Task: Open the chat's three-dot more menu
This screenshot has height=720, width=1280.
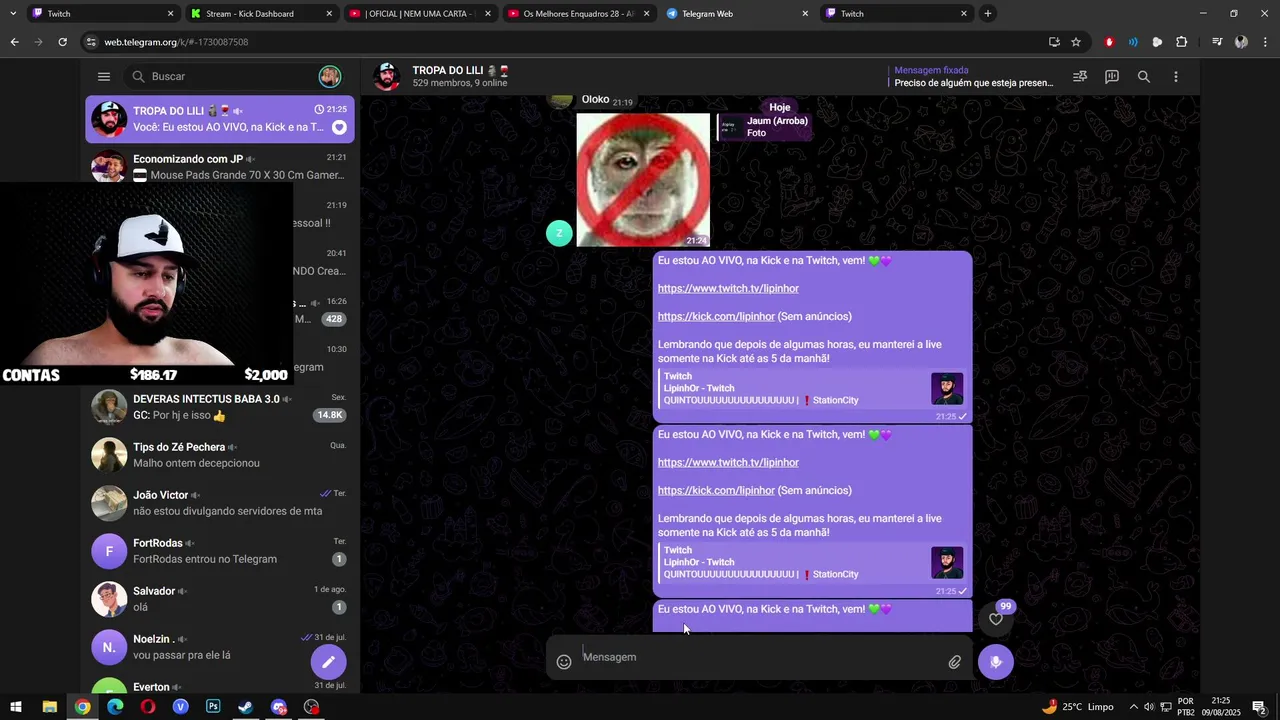Action: pyautogui.click(x=1176, y=76)
